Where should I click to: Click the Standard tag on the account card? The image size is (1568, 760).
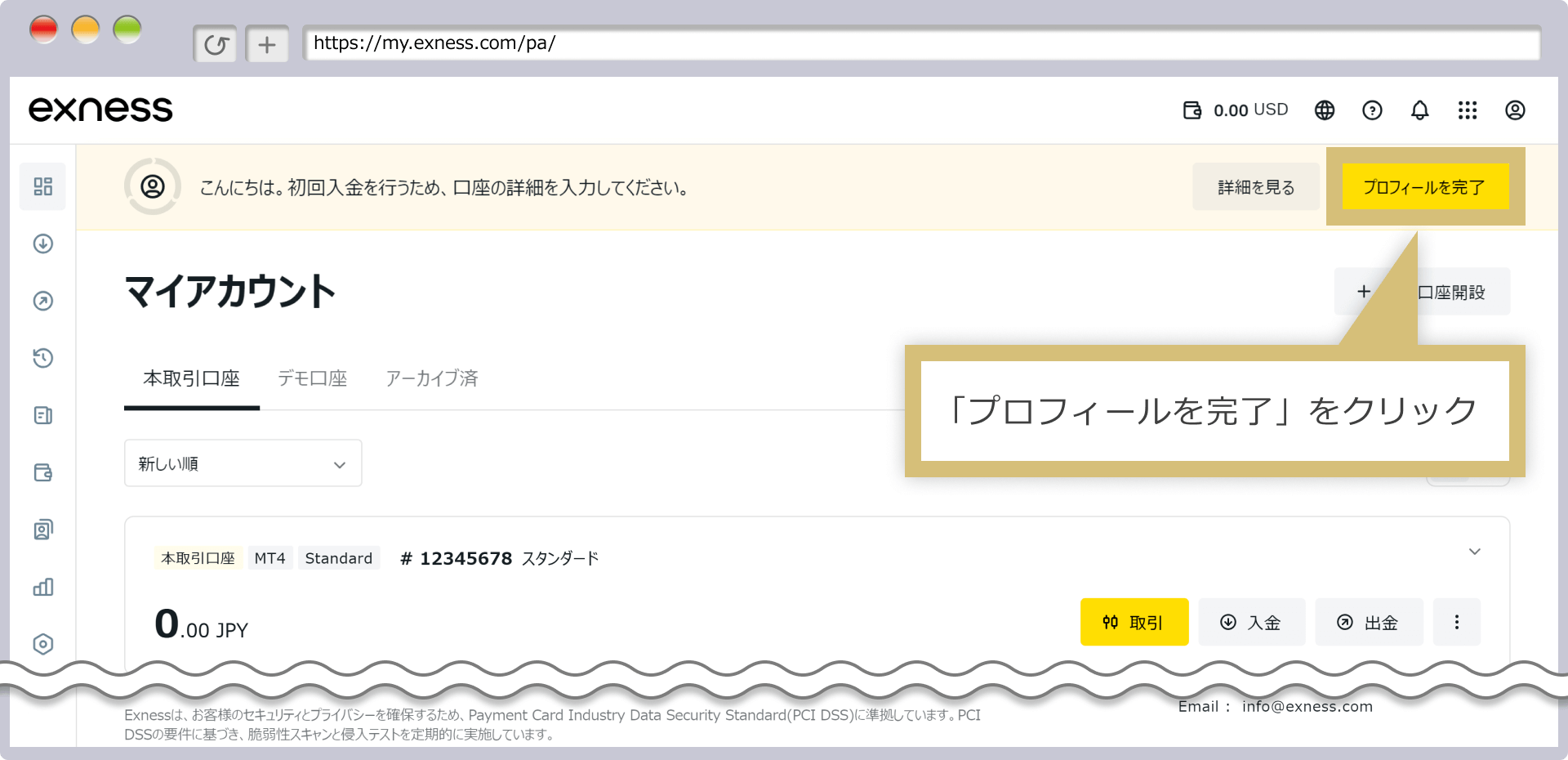(339, 558)
